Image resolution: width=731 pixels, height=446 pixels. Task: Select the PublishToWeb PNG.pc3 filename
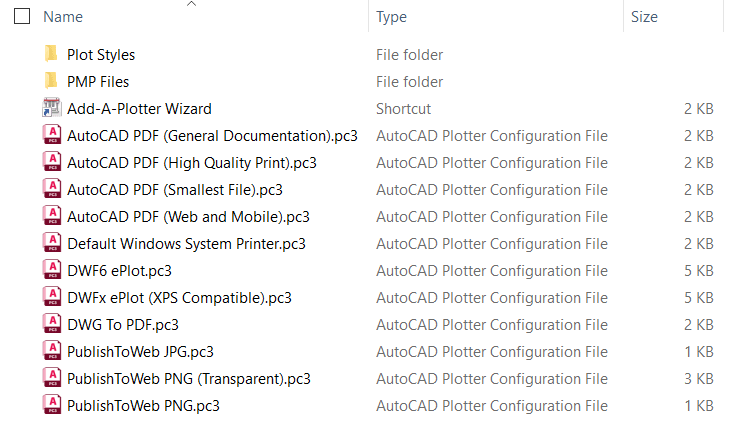[143, 405]
